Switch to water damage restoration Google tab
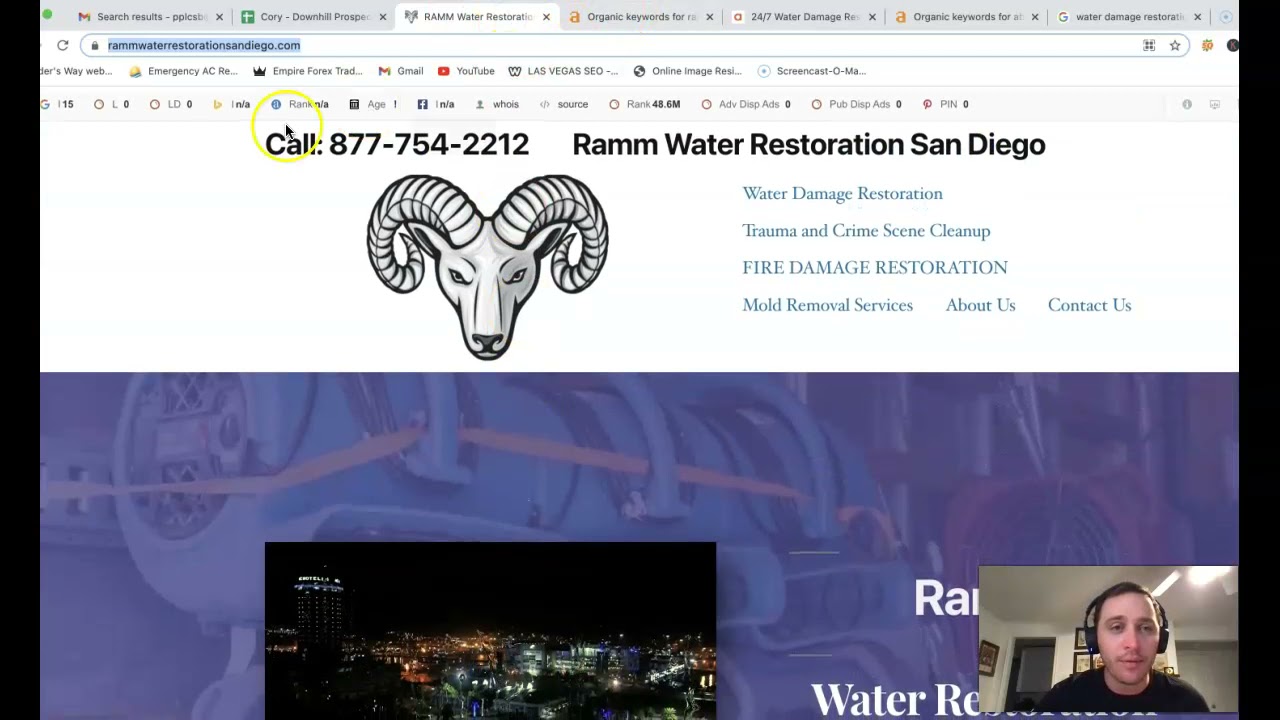This screenshot has height=720, width=1280. pyautogui.click(x=1130, y=17)
